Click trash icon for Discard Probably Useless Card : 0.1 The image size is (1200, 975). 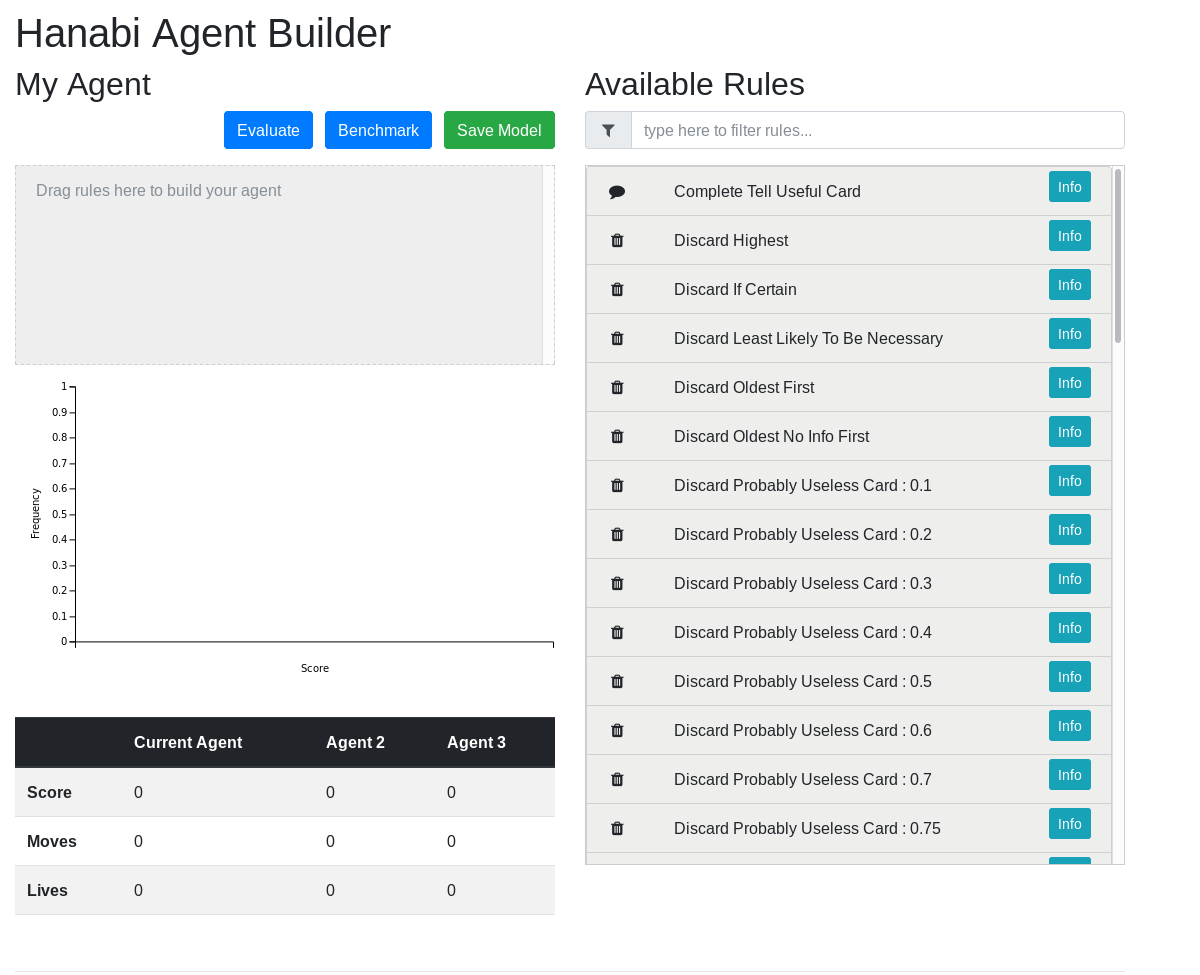(617, 485)
